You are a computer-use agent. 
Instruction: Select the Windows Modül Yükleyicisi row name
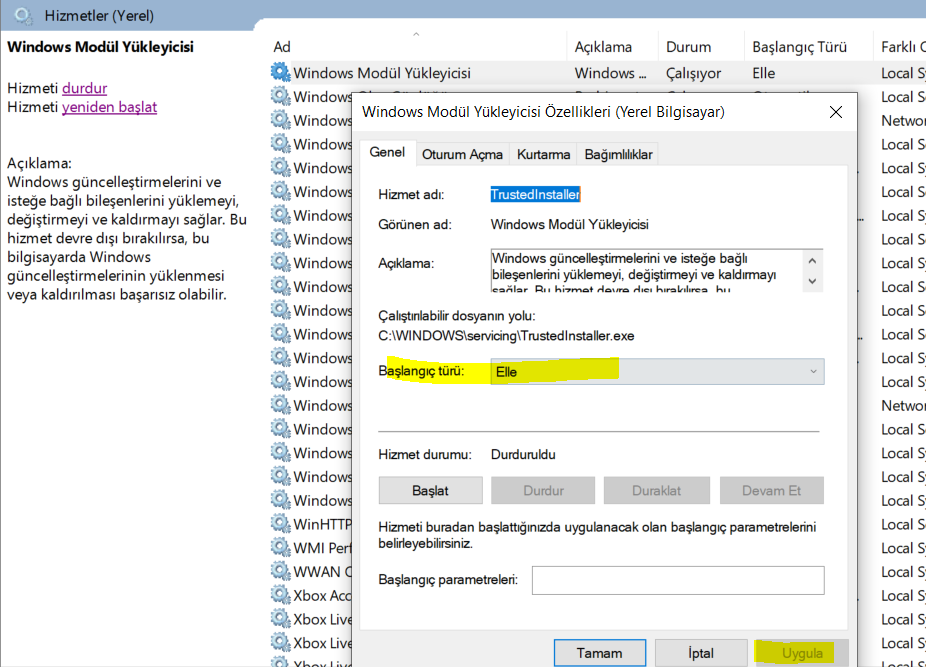coord(382,73)
